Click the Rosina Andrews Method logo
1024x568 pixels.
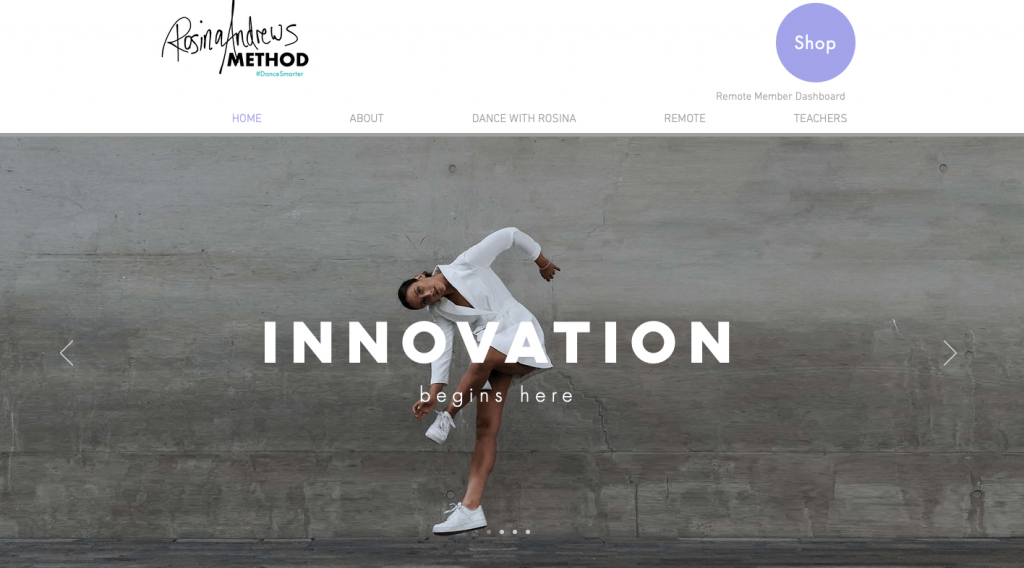[x=235, y=39]
